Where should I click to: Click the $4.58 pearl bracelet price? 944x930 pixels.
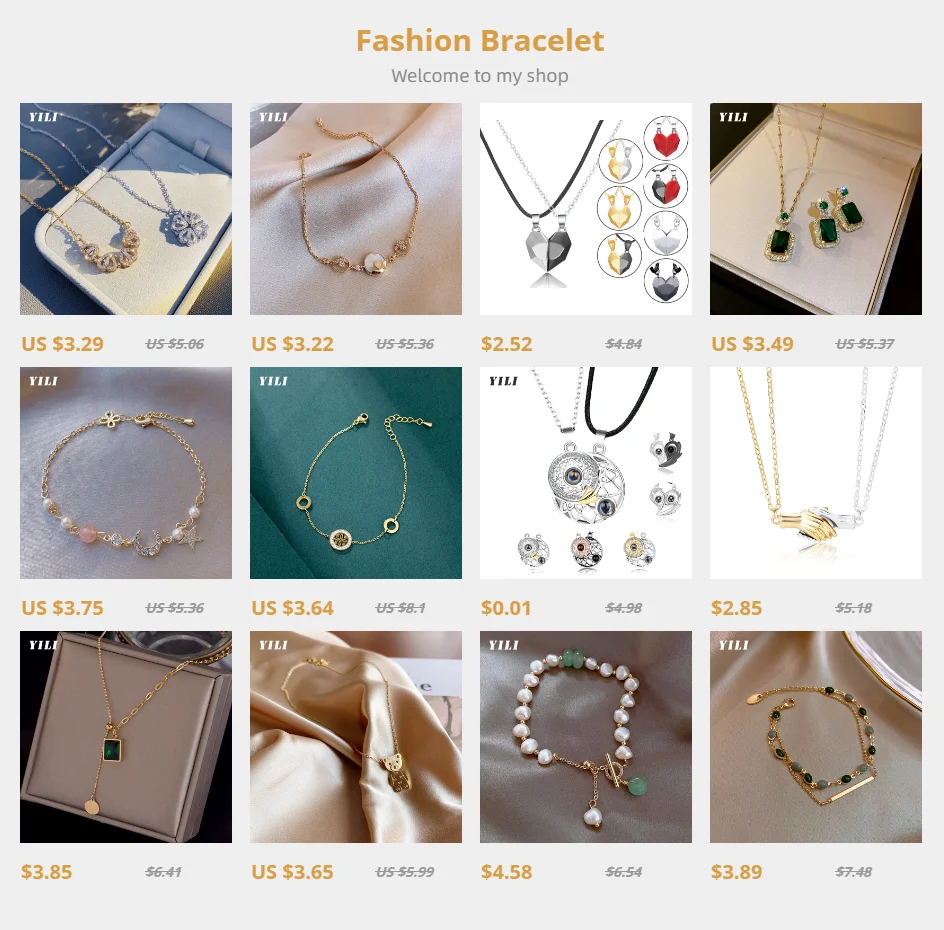tap(506, 872)
